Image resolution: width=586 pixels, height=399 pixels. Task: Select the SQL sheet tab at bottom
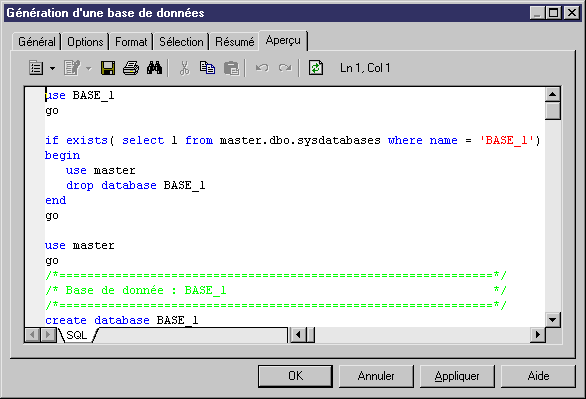pos(77,335)
